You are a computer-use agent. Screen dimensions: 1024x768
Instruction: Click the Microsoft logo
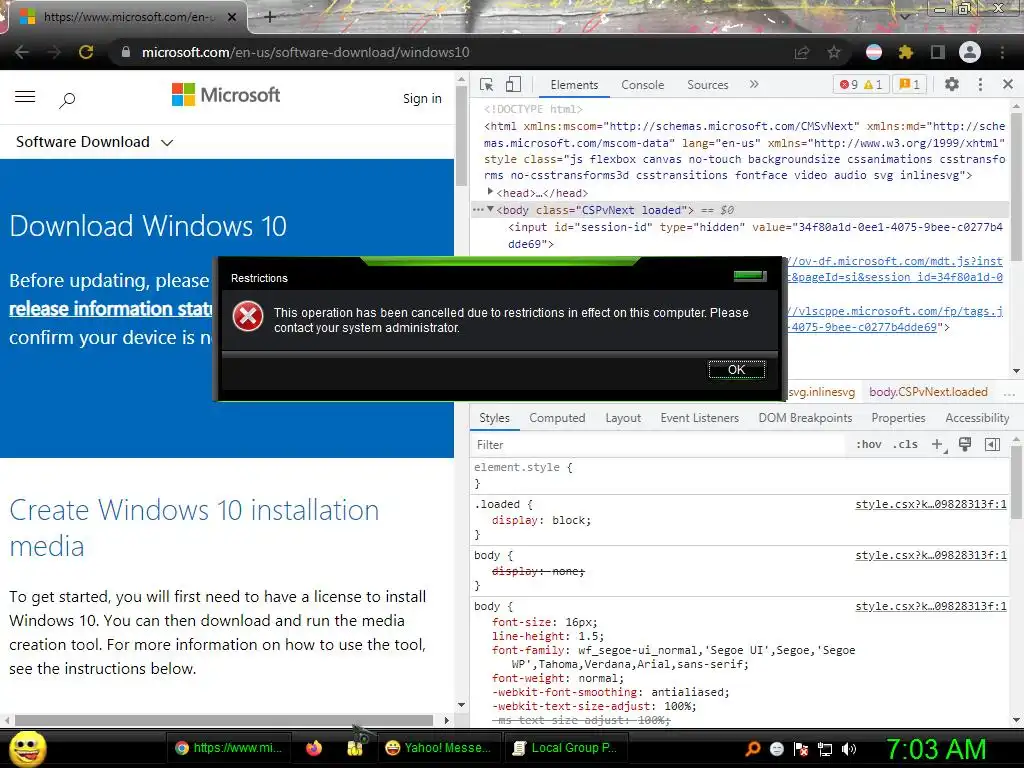[226, 95]
